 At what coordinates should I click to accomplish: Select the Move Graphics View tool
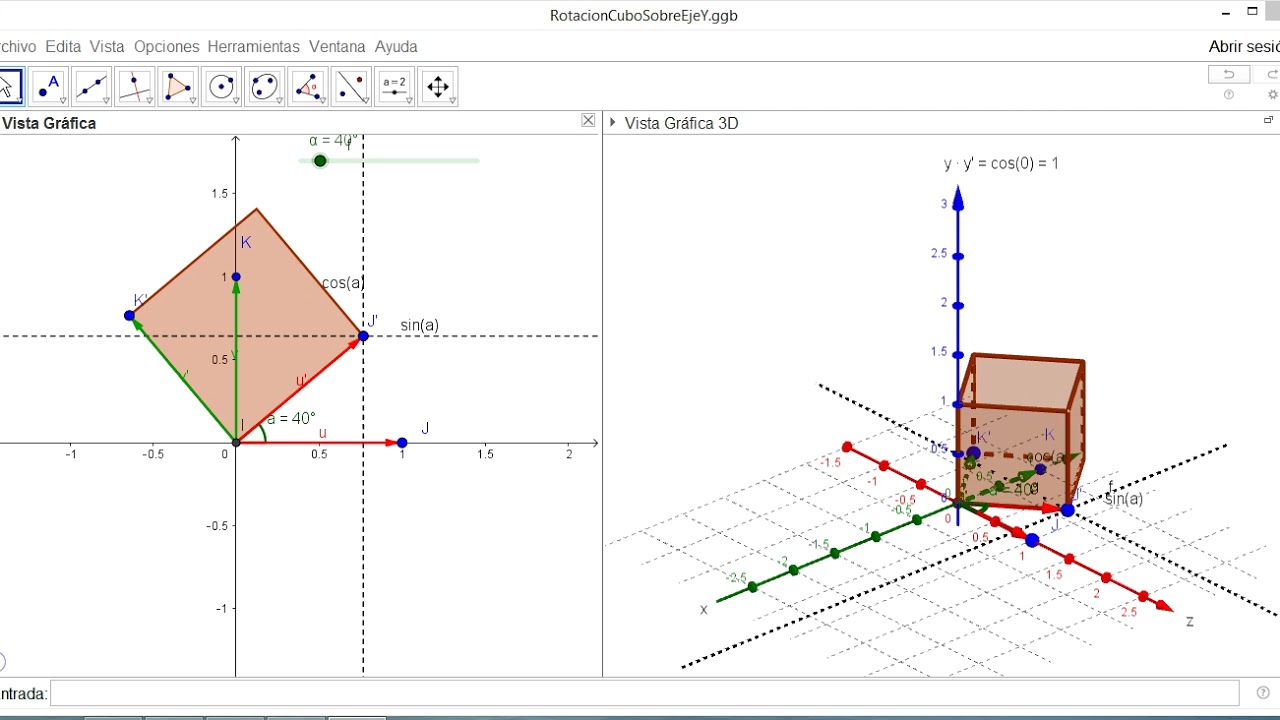click(437, 86)
